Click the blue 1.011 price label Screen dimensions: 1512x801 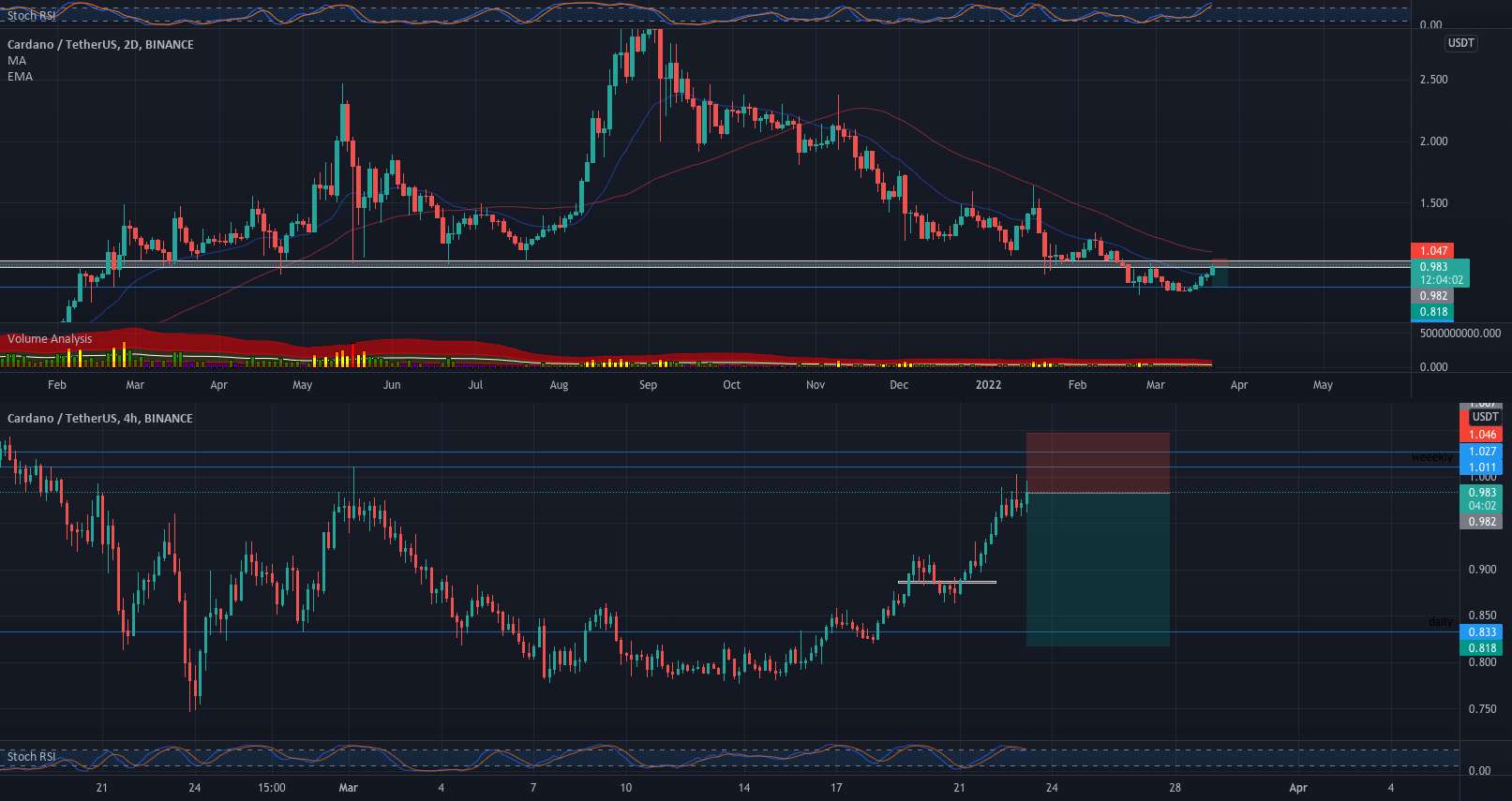1482,467
